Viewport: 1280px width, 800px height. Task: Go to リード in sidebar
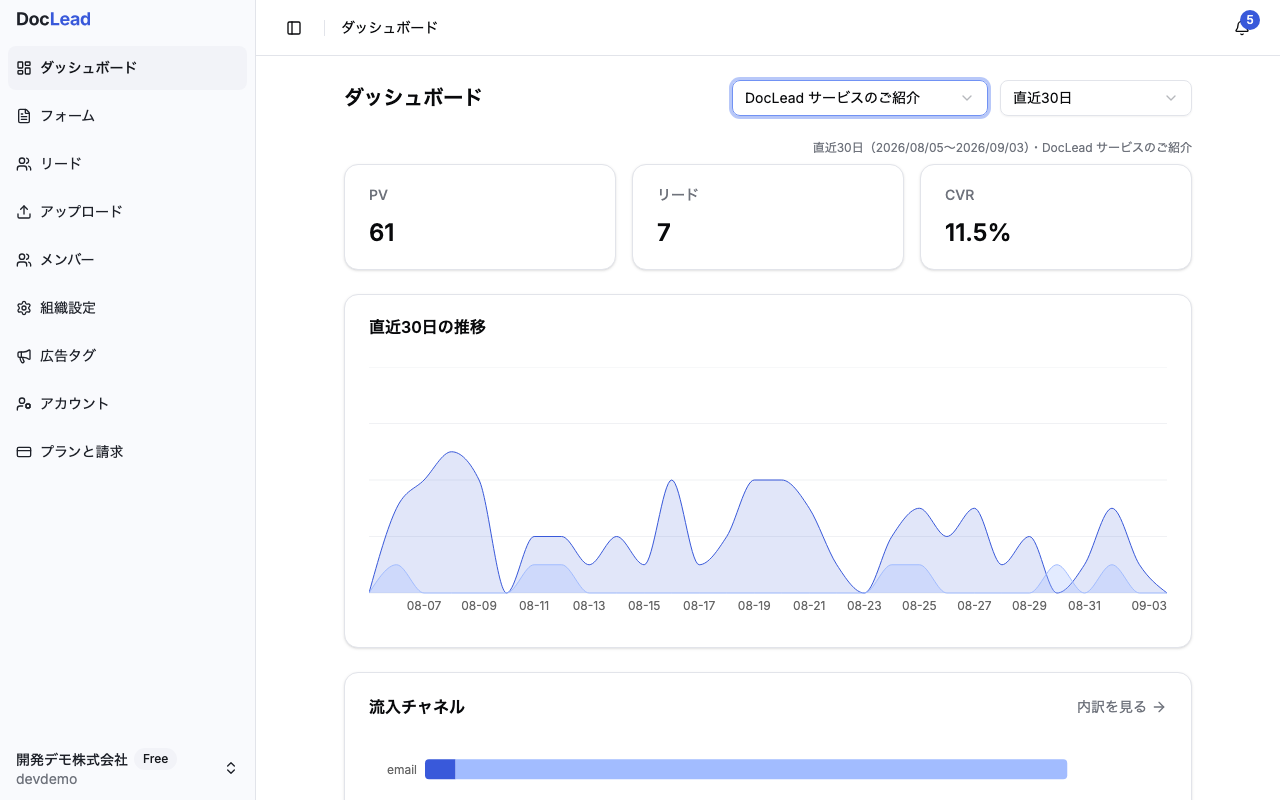coord(127,164)
